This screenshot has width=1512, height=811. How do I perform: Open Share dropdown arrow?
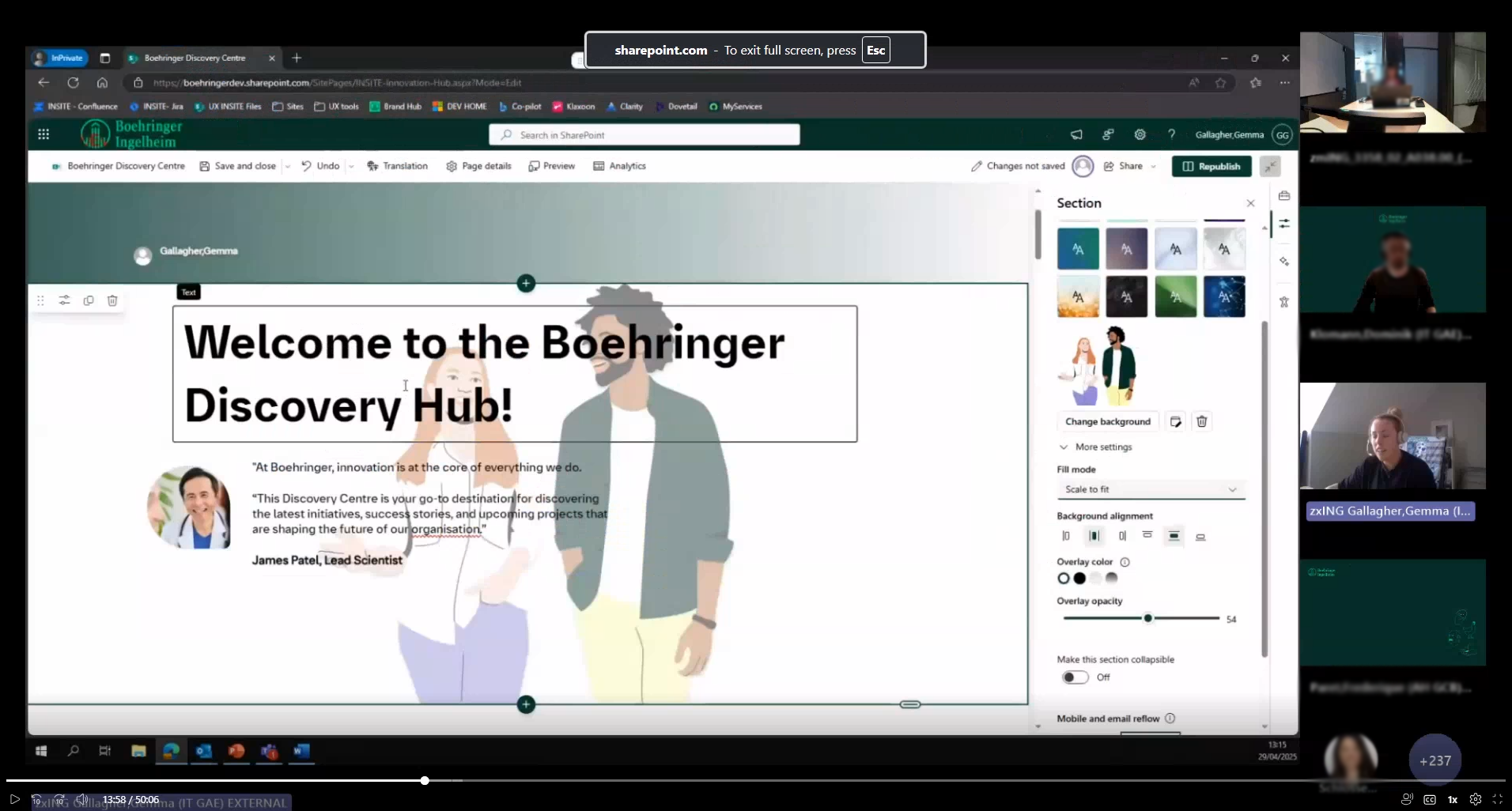(1153, 166)
